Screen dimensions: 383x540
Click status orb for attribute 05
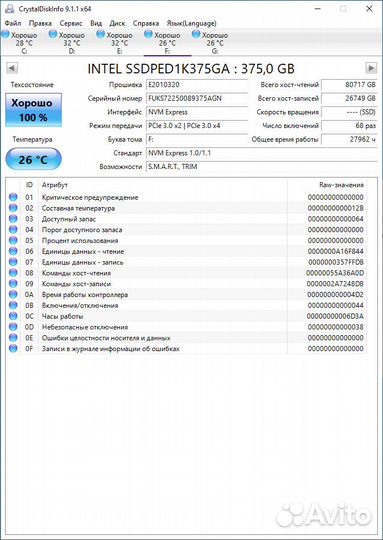point(13,240)
